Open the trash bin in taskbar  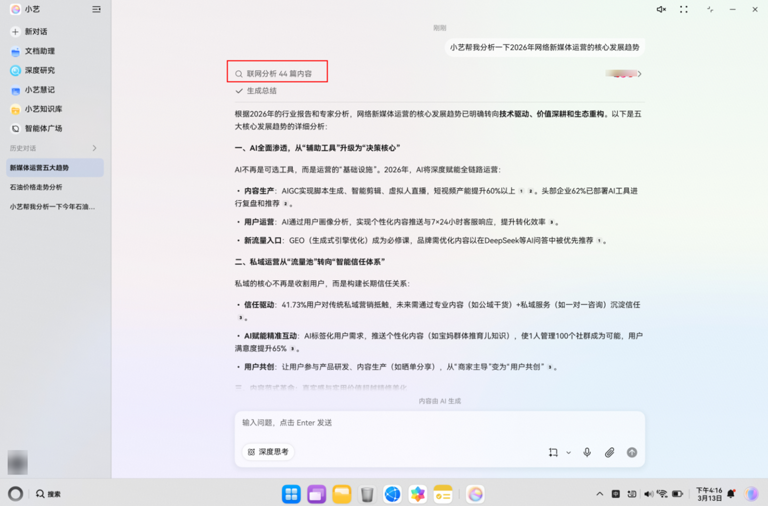coord(367,494)
